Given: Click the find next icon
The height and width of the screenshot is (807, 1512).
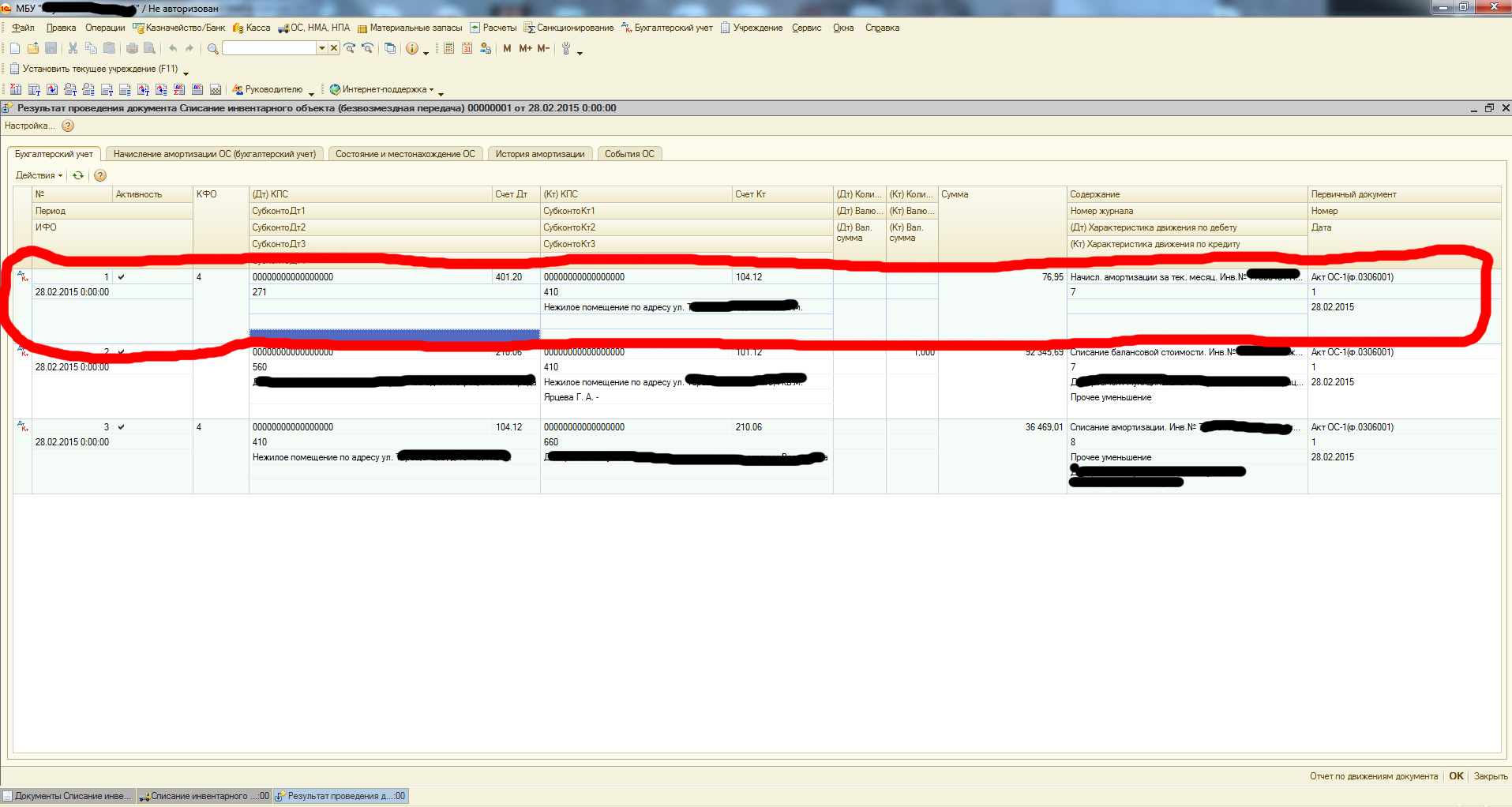Looking at the screenshot, I should [x=350, y=48].
